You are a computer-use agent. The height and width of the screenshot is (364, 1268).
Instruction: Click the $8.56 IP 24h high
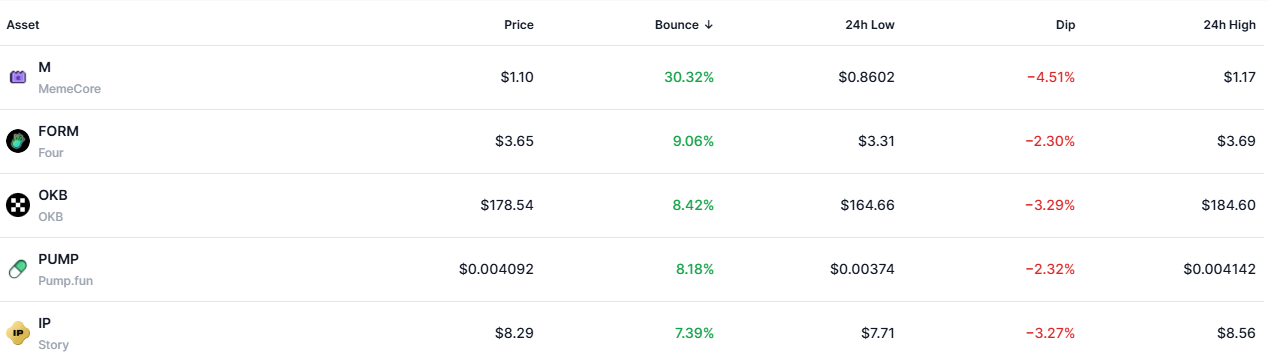[1236, 333]
